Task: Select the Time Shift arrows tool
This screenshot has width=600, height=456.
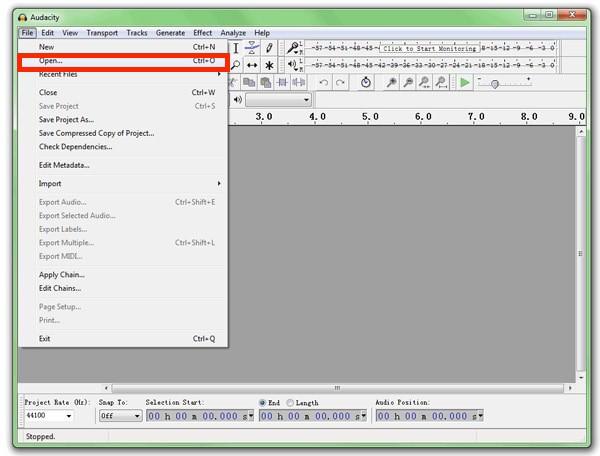Action: pyautogui.click(x=252, y=65)
